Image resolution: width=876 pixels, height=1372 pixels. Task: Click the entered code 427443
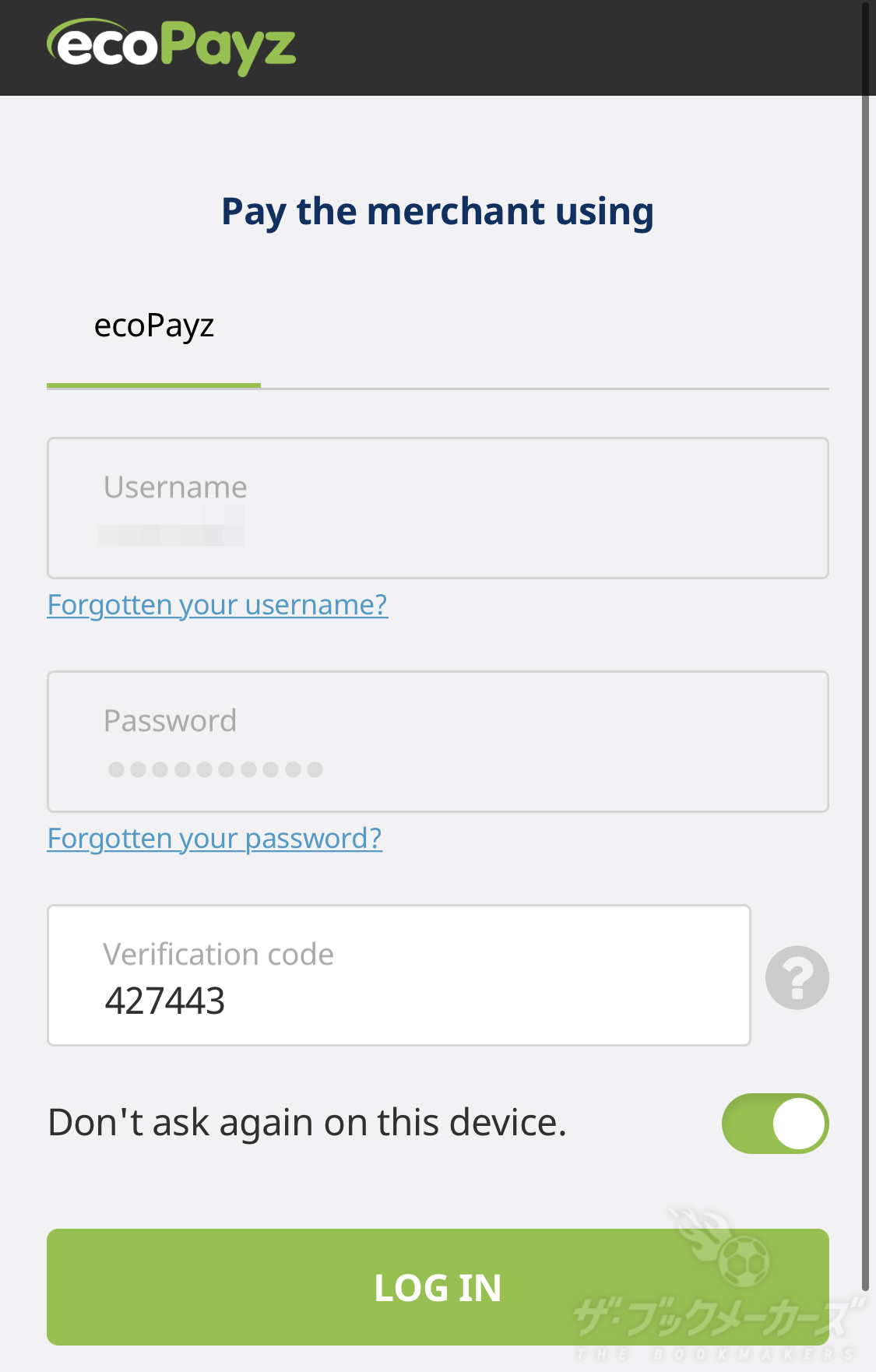tap(165, 1001)
